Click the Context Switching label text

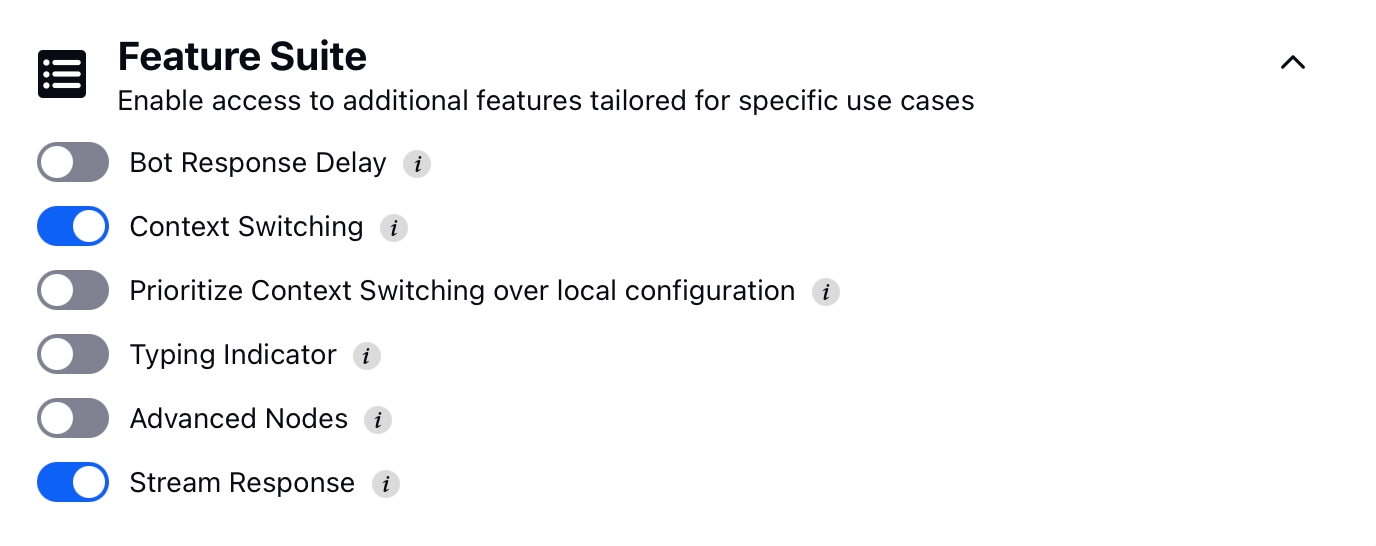pos(247,227)
